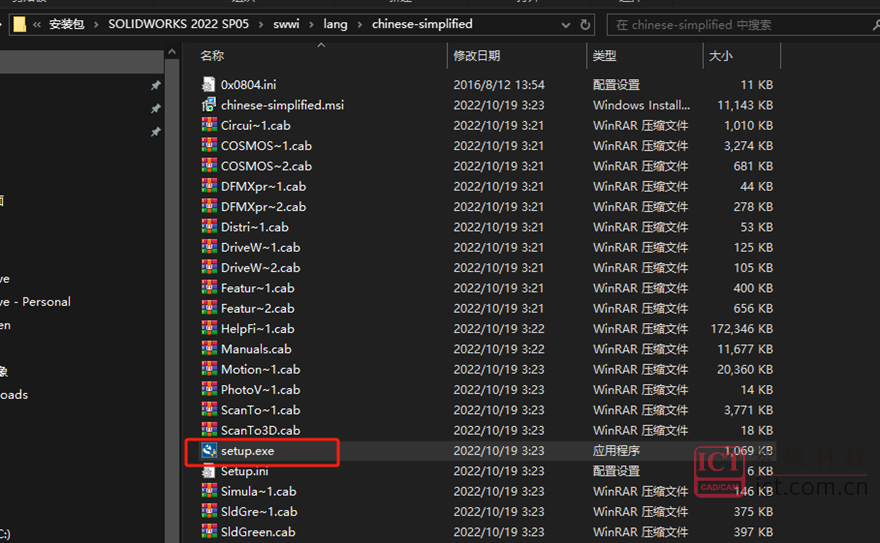
Task: Click the HelpFi~1.cab archive icon
Action: click(x=209, y=329)
